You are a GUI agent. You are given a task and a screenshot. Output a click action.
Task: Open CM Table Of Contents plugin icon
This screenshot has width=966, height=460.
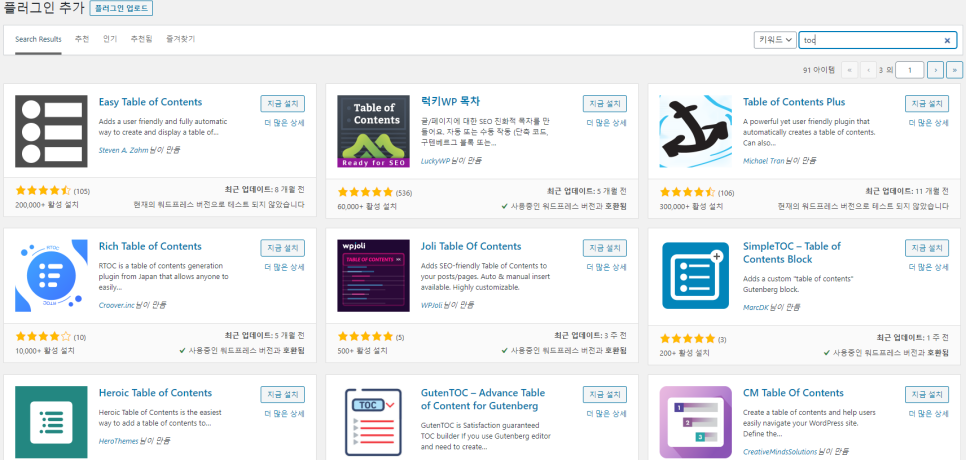pos(696,422)
